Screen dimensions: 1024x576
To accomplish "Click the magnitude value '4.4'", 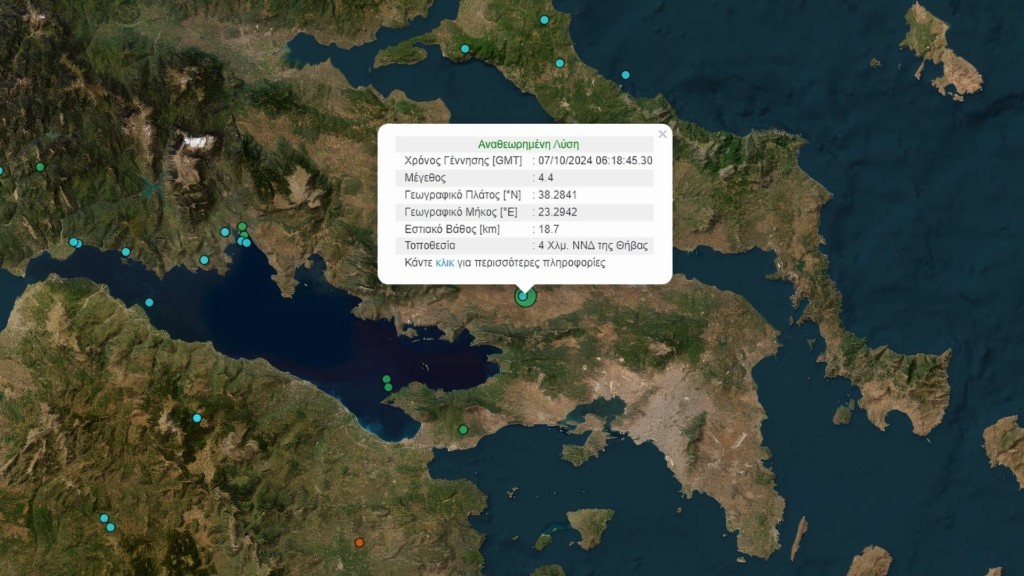I will coord(545,178).
